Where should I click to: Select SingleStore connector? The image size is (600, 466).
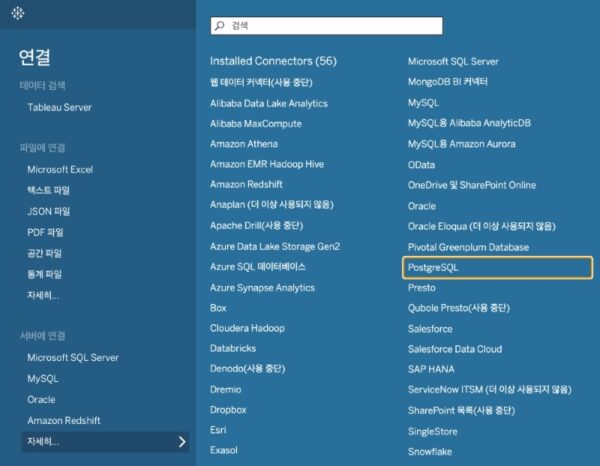coord(432,432)
